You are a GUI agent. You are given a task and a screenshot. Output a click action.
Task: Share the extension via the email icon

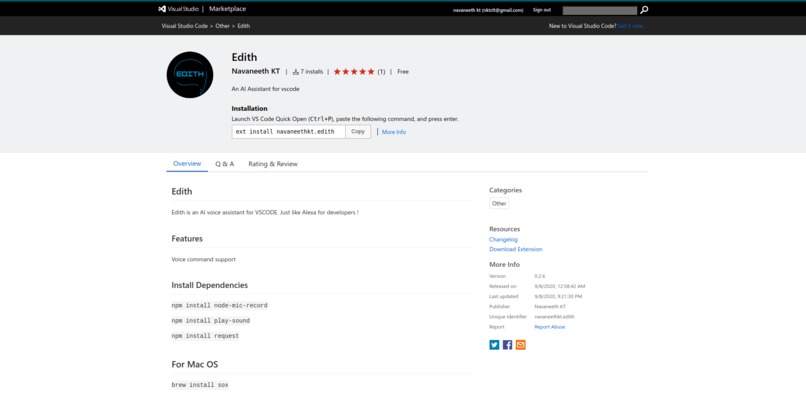click(521, 345)
